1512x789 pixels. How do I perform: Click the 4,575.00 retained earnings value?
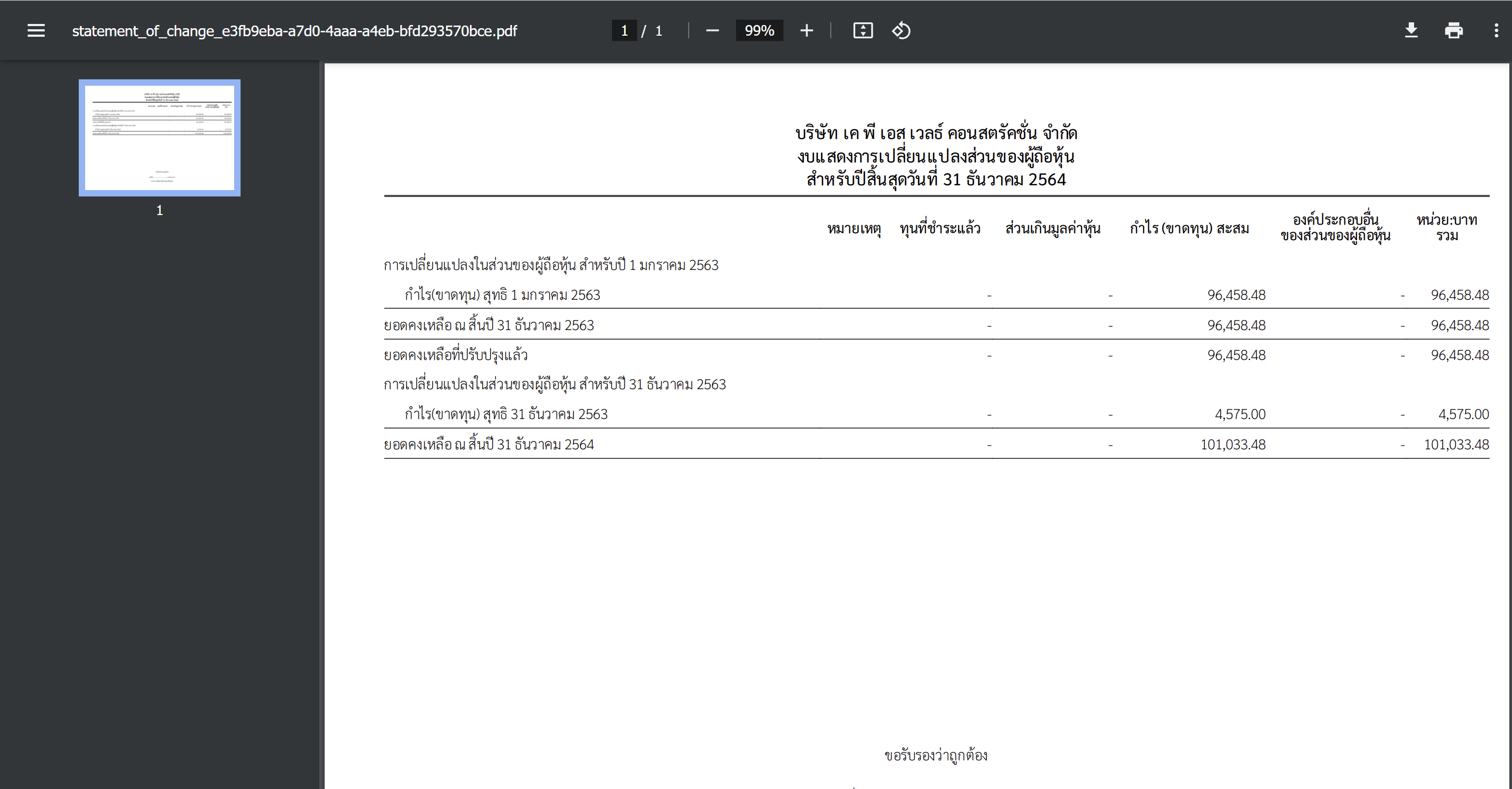pyautogui.click(x=1240, y=414)
